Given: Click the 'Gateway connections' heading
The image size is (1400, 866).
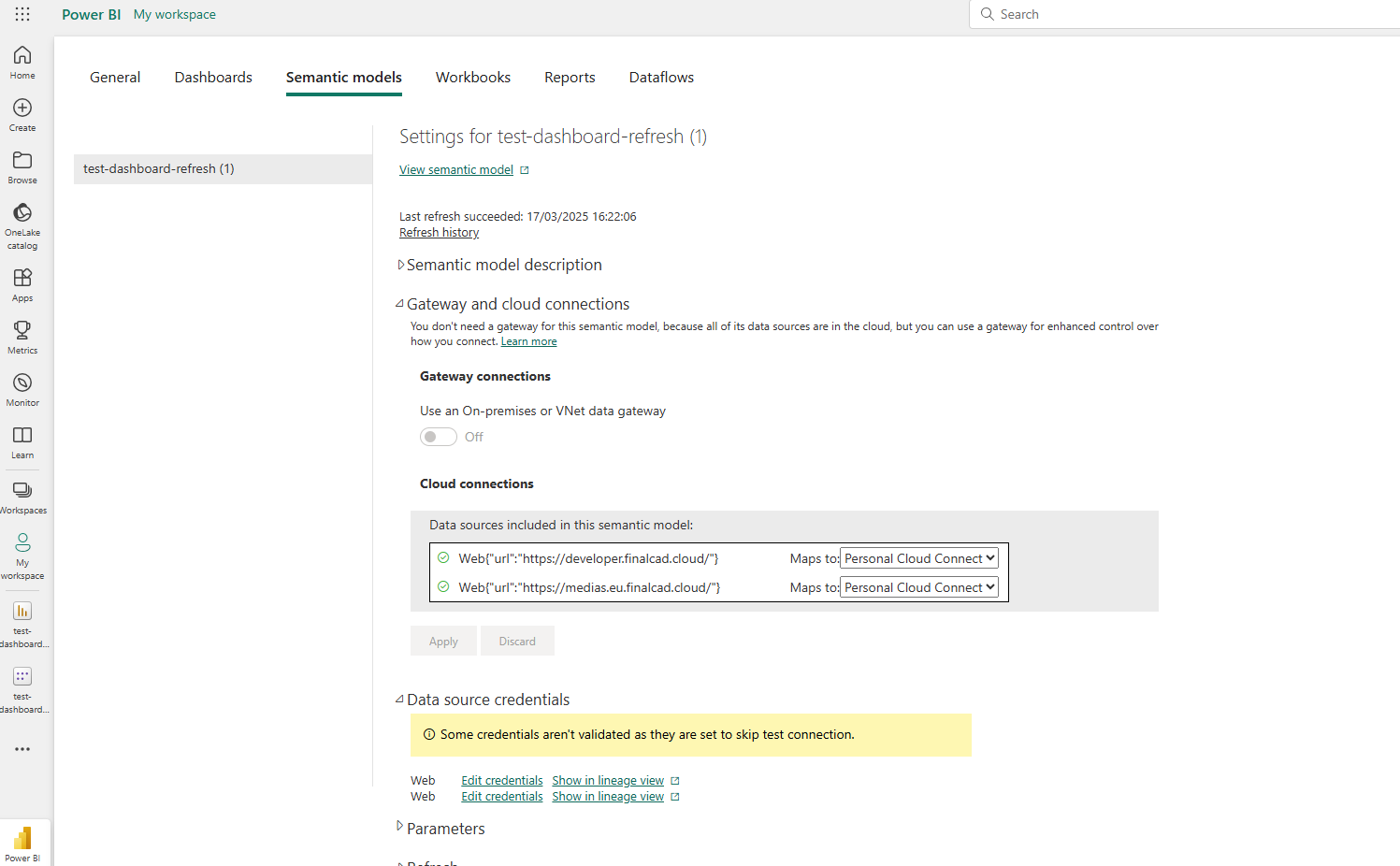Looking at the screenshot, I should tap(485, 376).
